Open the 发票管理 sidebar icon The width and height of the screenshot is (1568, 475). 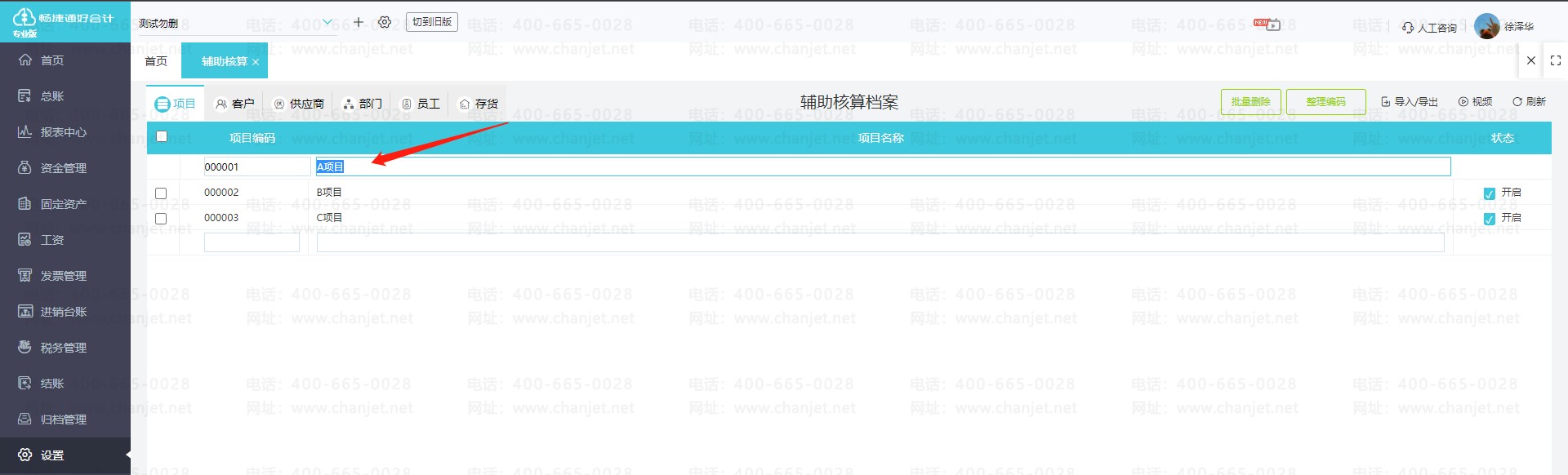pyautogui.click(x=25, y=275)
